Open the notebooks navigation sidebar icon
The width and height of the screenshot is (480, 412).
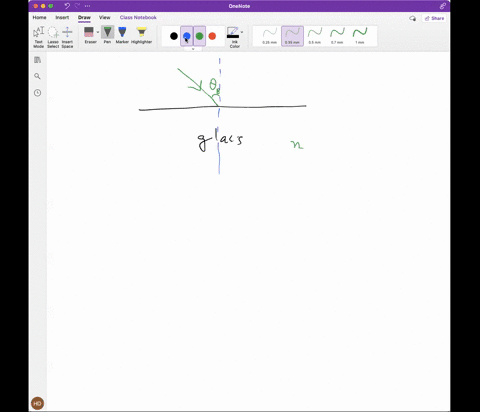37,60
